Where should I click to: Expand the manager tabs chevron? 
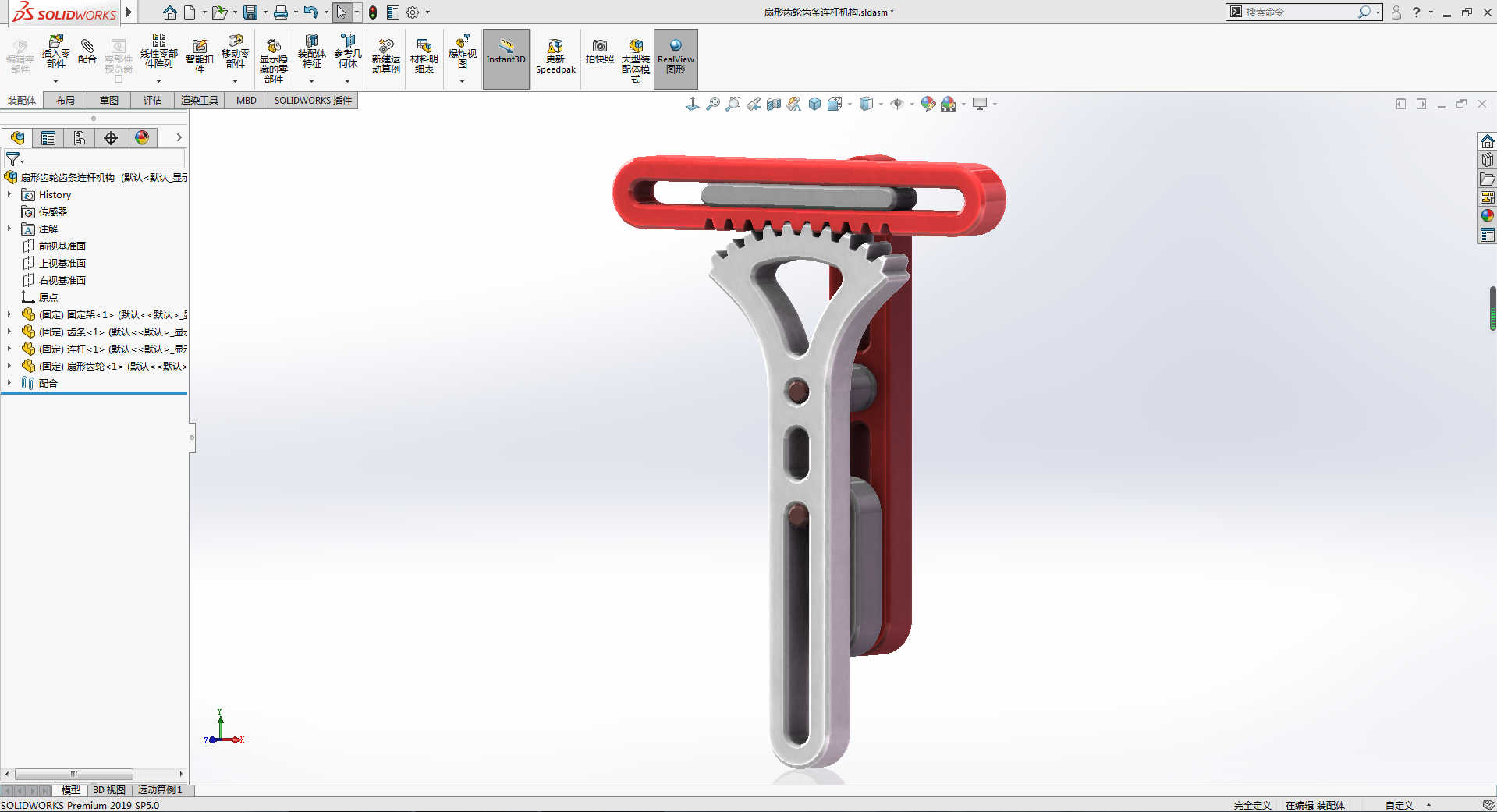coord(179,137)
